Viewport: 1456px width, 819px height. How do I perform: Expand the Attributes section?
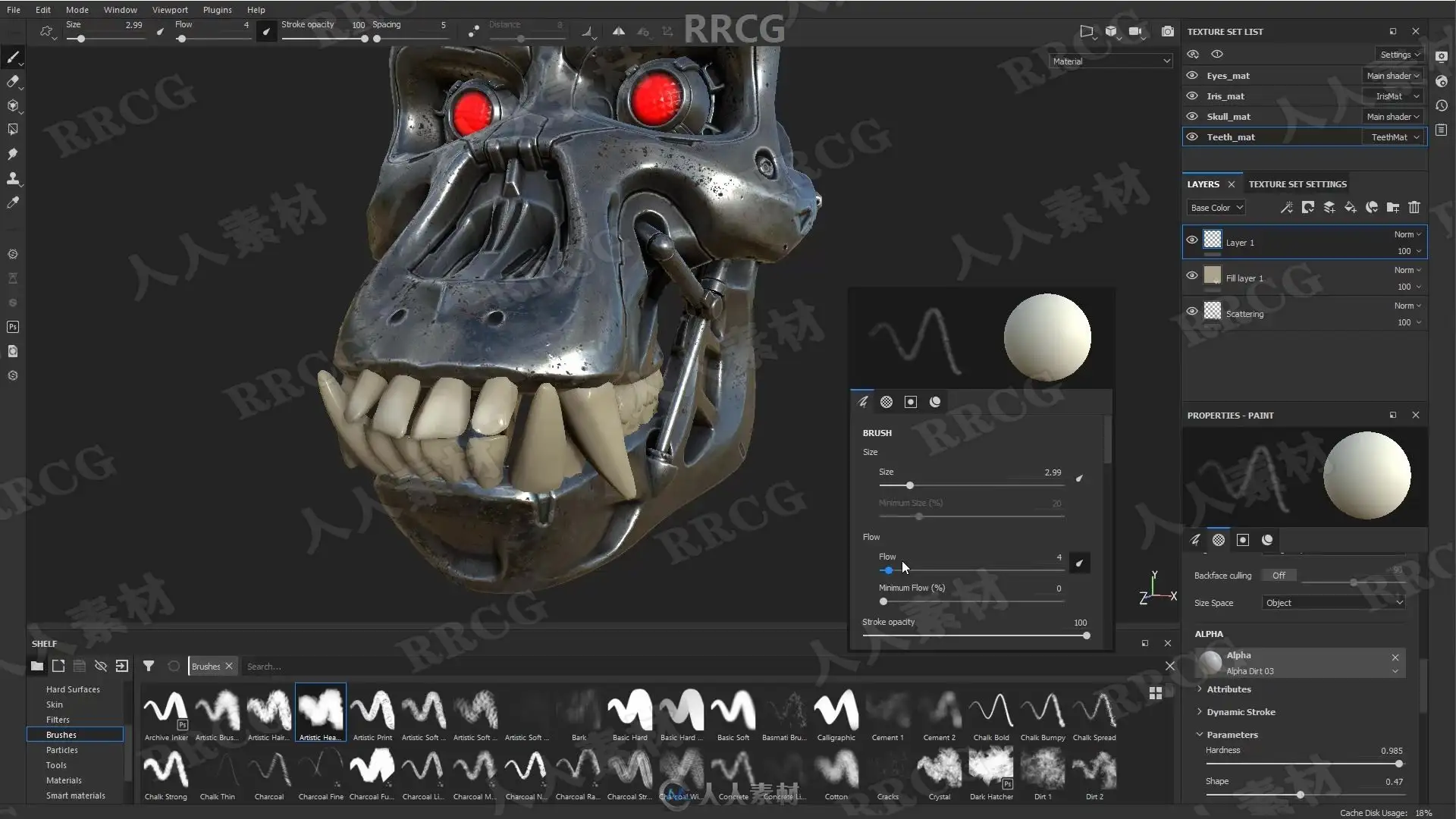pyautogui.click(x=1228, y=689)
